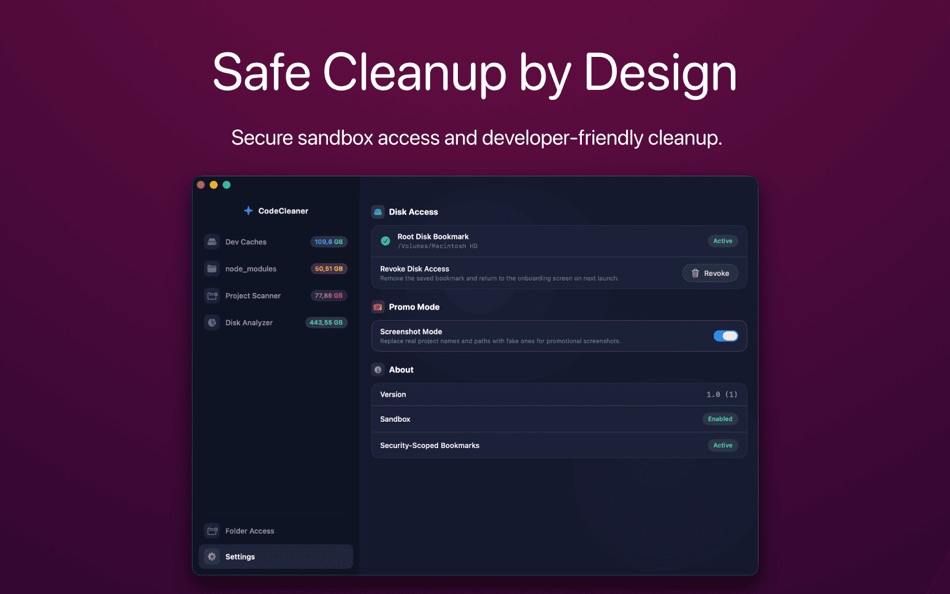Image resolution: width=950 pixels, height=594 pixels.
Task: Click the Dev Caches archive icon in sidebar
Action: click(x=212, y=242)
